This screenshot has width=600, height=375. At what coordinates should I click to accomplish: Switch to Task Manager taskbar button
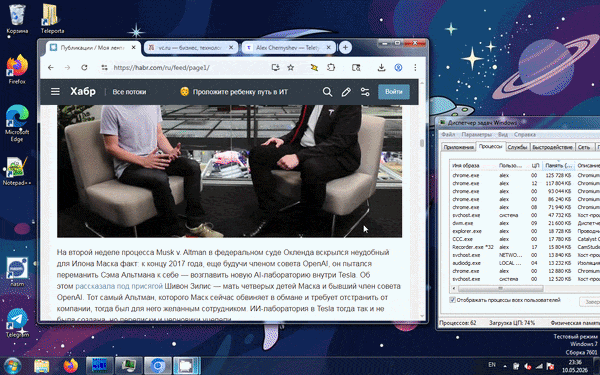click(128, 366)
